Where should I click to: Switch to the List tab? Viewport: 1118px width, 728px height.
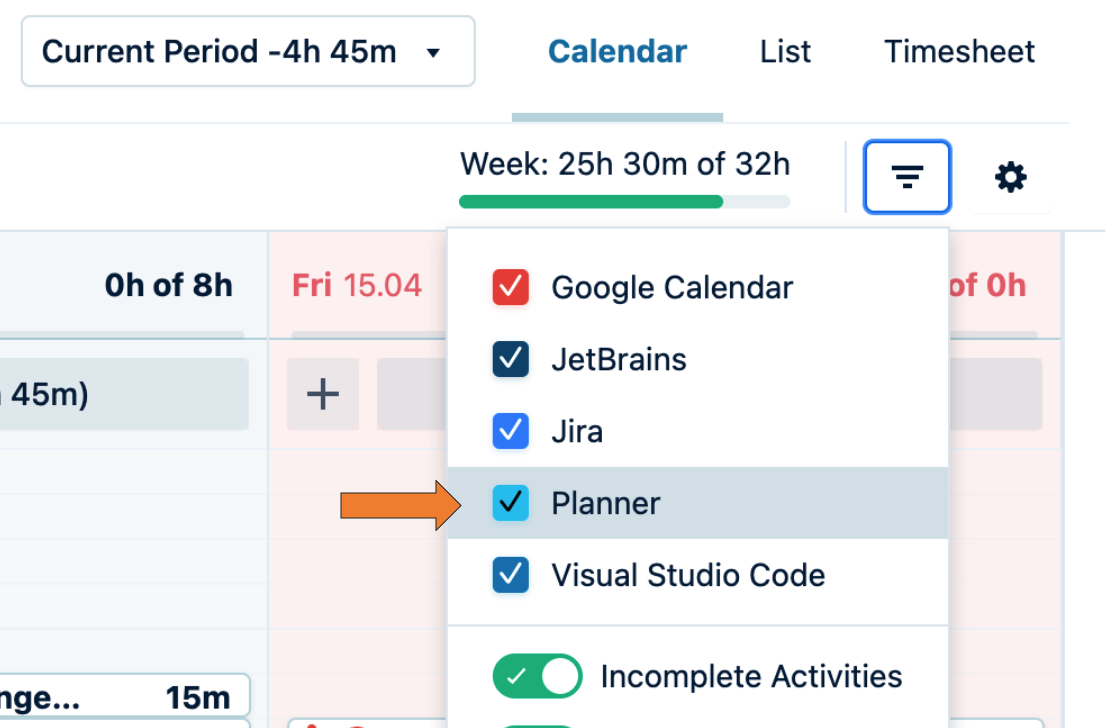(x=785, y=51)
